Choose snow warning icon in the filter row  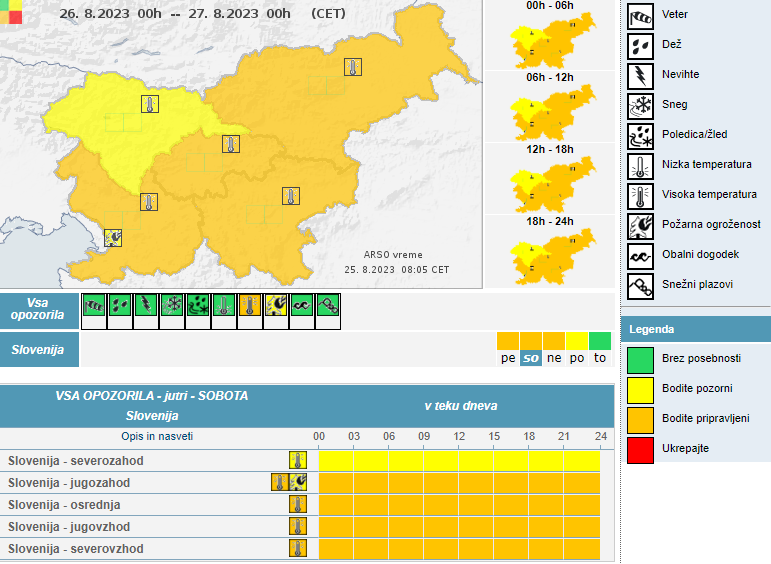172,306
